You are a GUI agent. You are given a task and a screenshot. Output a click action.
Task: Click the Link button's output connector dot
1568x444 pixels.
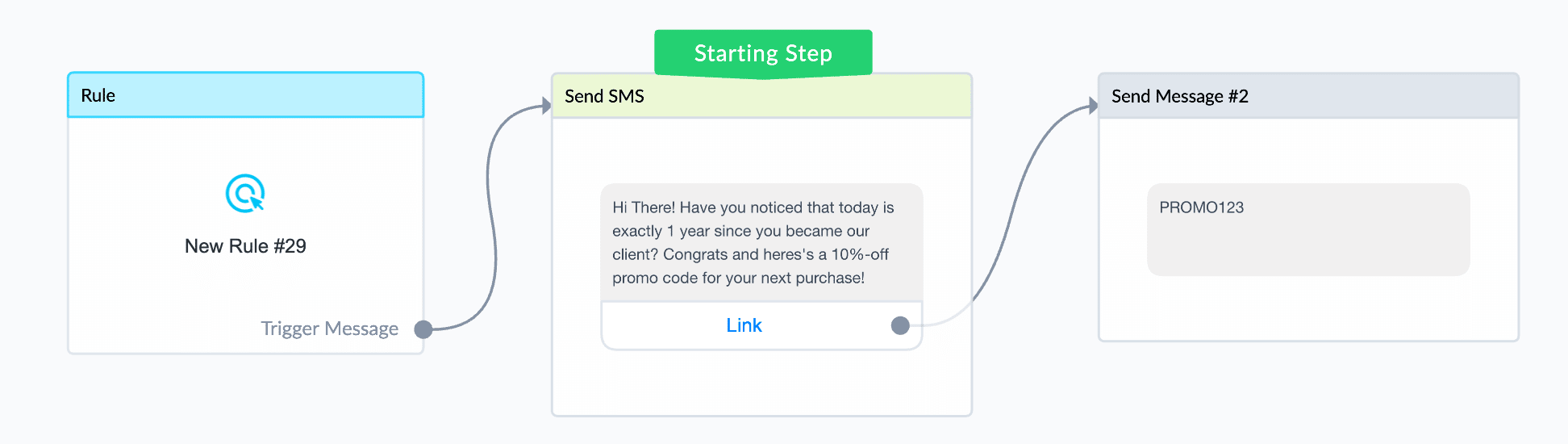[900, 325]
